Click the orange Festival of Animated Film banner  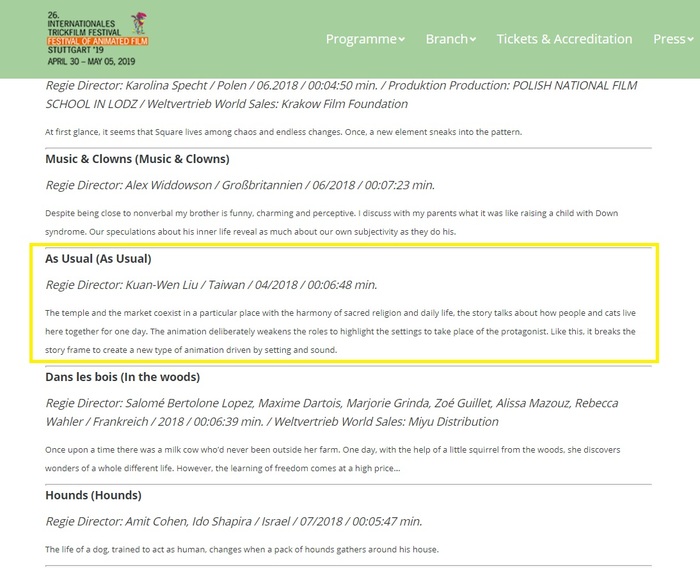(97, 41)
